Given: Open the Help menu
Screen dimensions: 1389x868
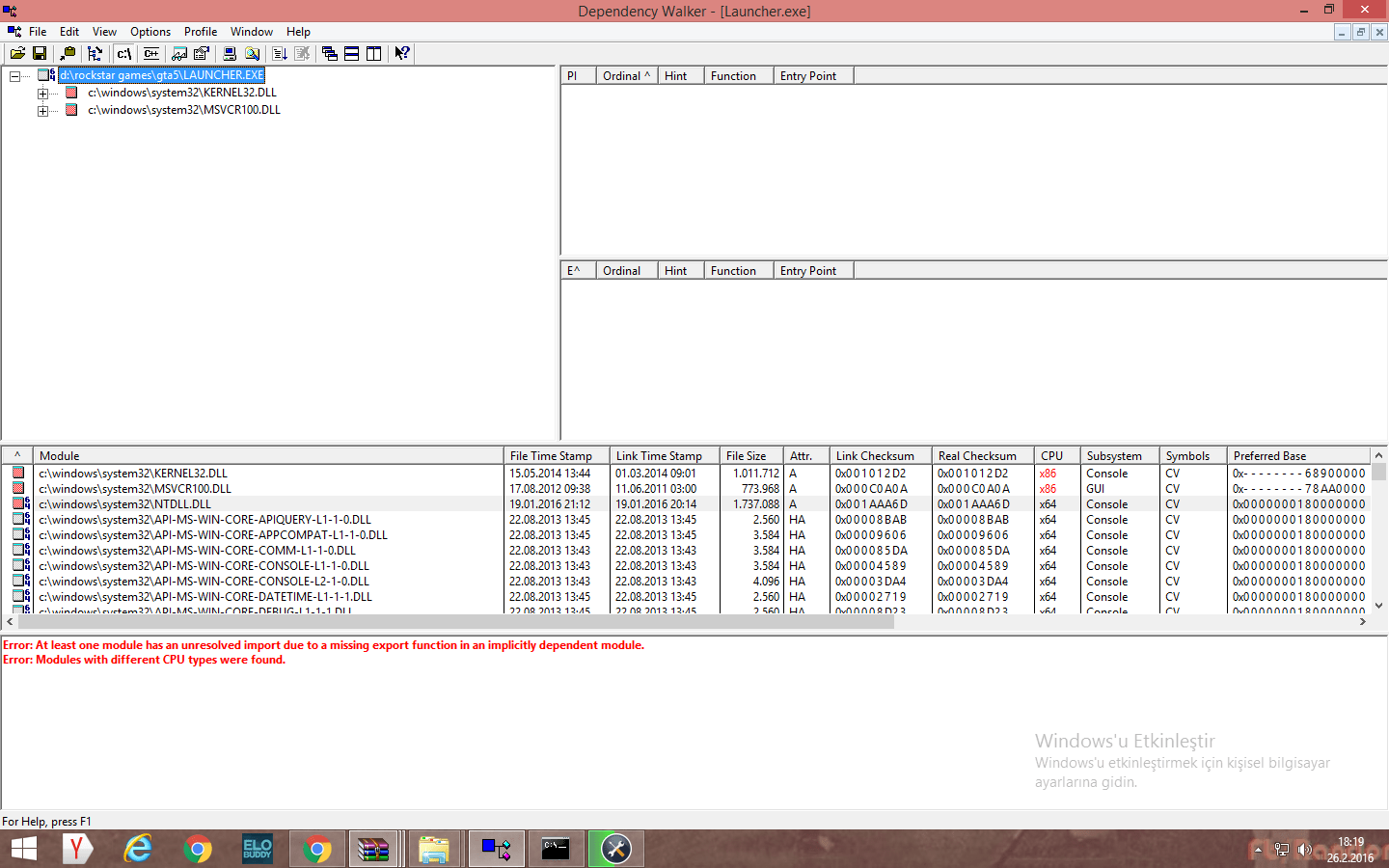Looking at the screenshot, I should click(x=298, y=32).
